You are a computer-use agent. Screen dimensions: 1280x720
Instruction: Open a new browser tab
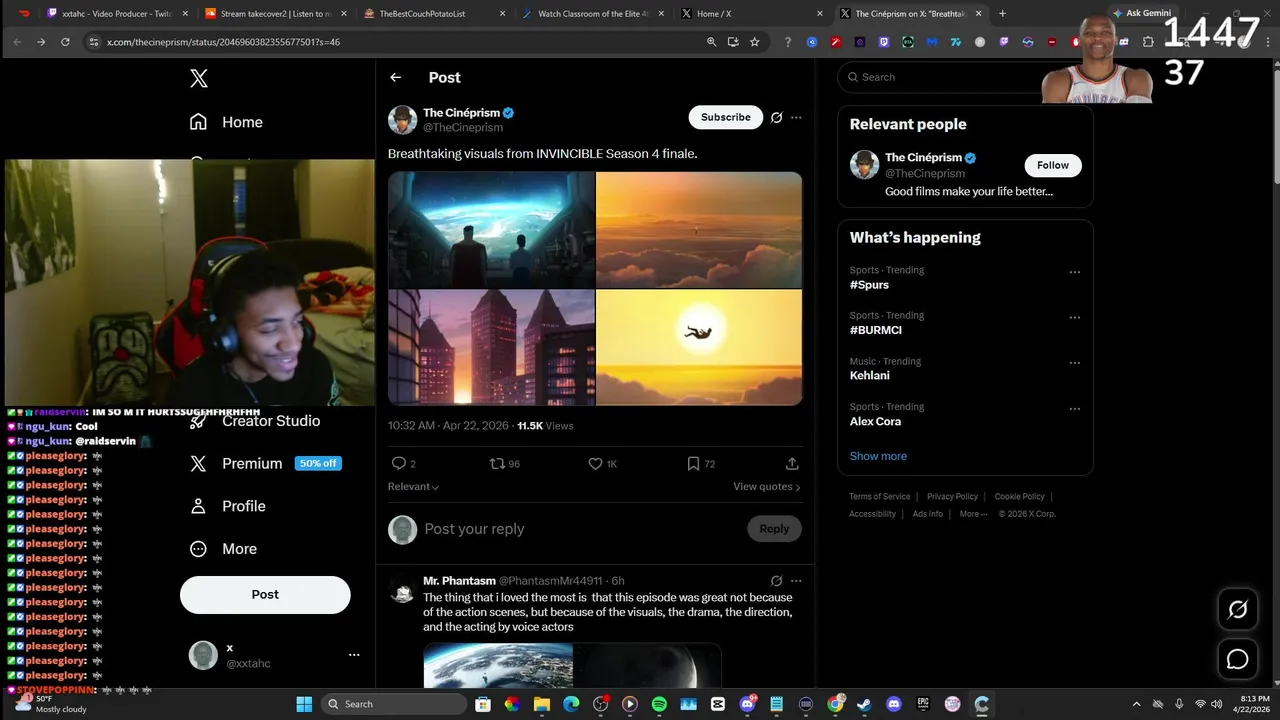[1002, 14]
